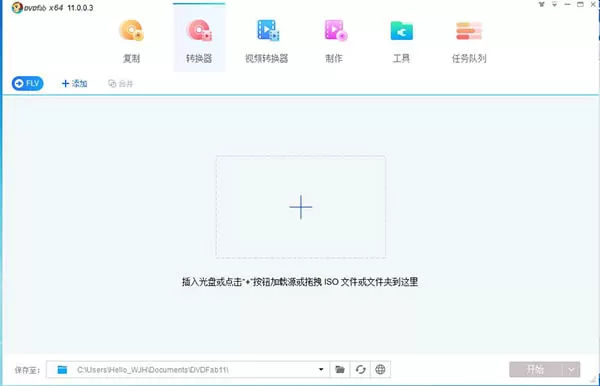This screenshot has height=386, width=600.
Task: Open the title bar skin/shirt icon
Action: (541, 5)
